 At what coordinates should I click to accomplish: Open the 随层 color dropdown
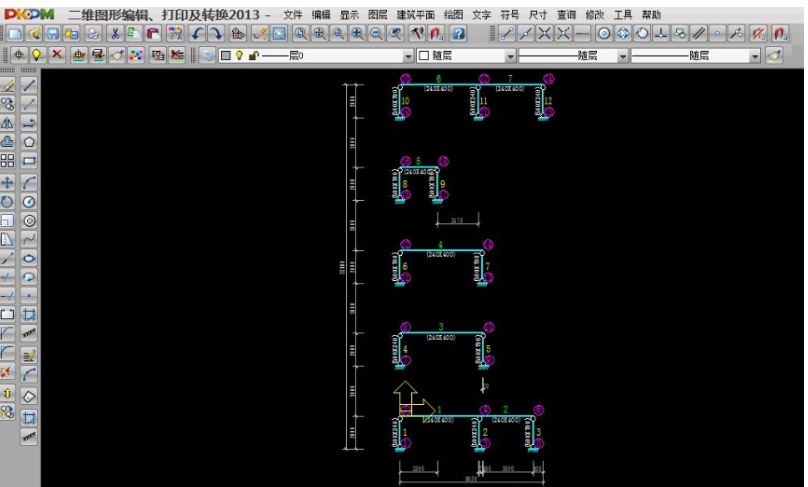(x=510, y=56)
